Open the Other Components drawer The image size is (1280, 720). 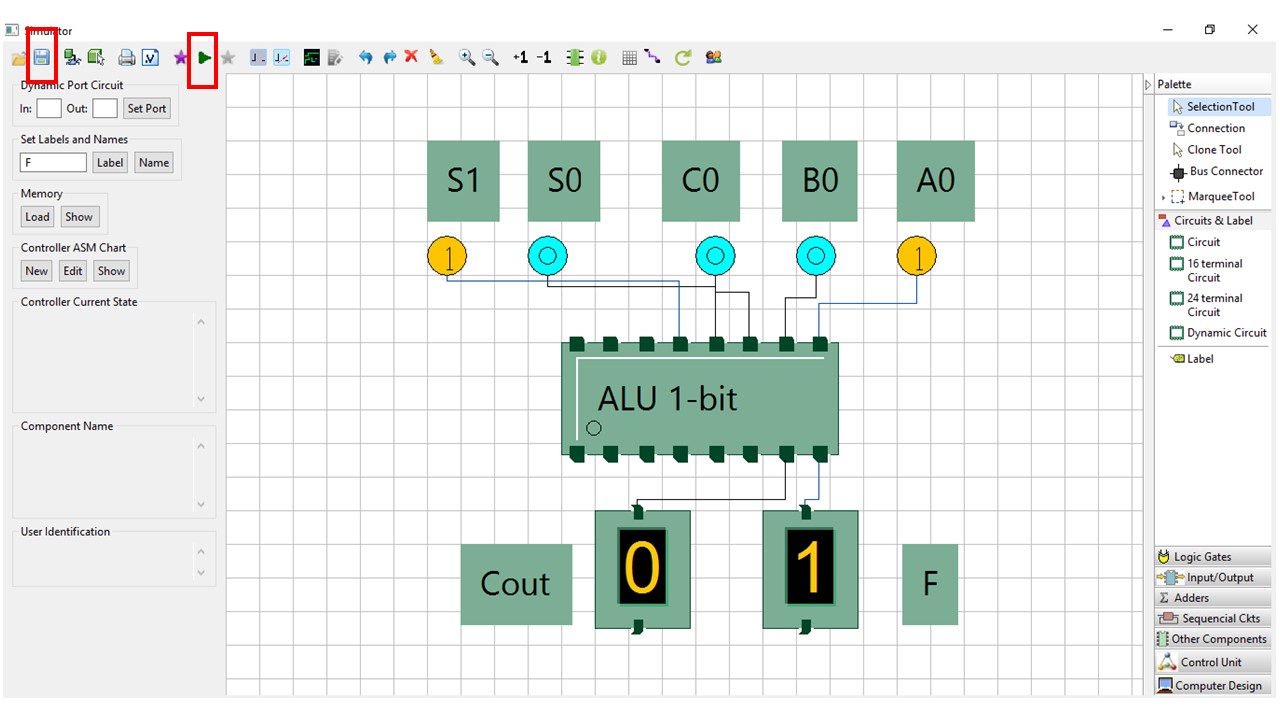[1213, 639]
